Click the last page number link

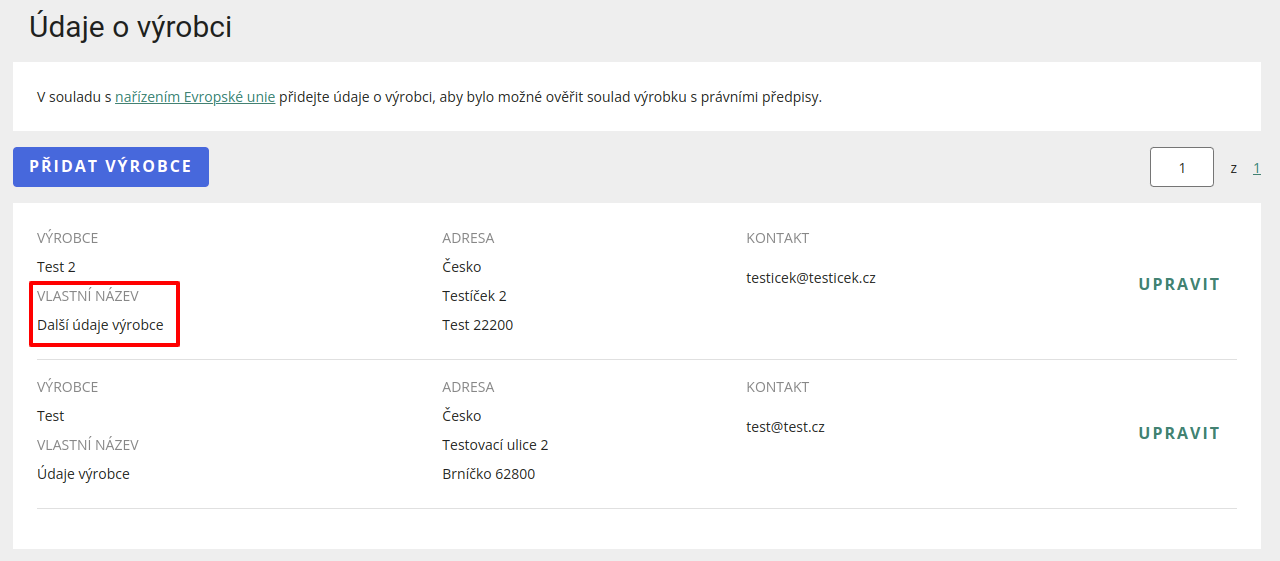coord(1256,168)
